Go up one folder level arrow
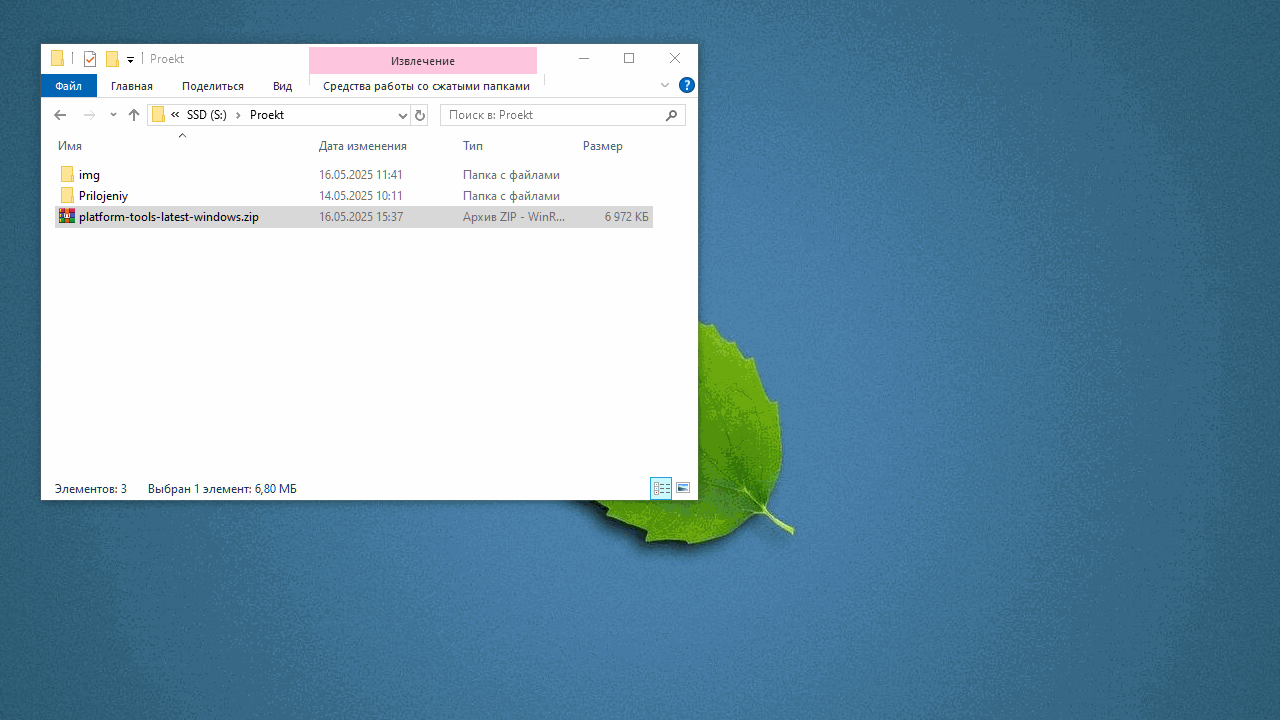Viewport: 1280px width, 720px height. click(x=134, y=115)
